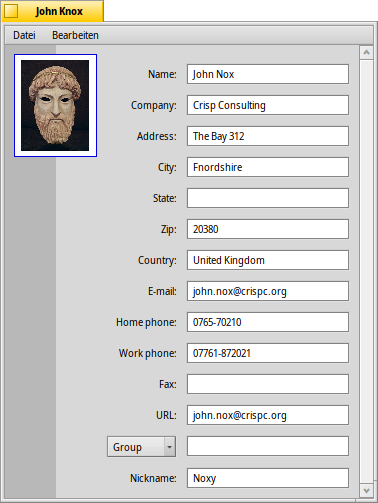Open the Group dropdown menu

141,446
